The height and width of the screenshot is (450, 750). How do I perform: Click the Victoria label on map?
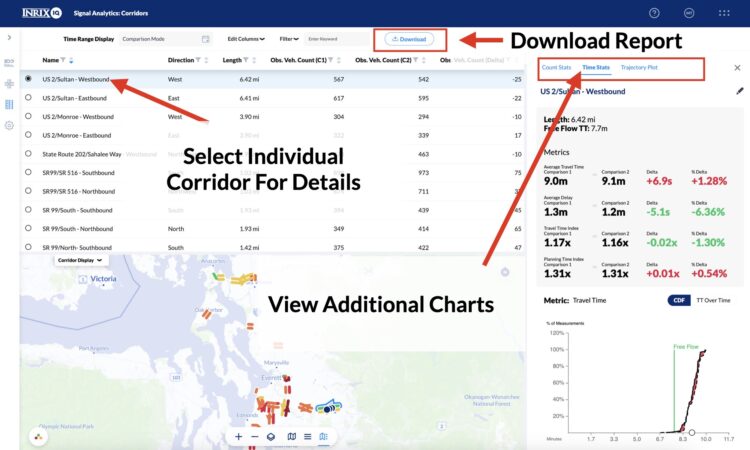(x=103, y=278)
